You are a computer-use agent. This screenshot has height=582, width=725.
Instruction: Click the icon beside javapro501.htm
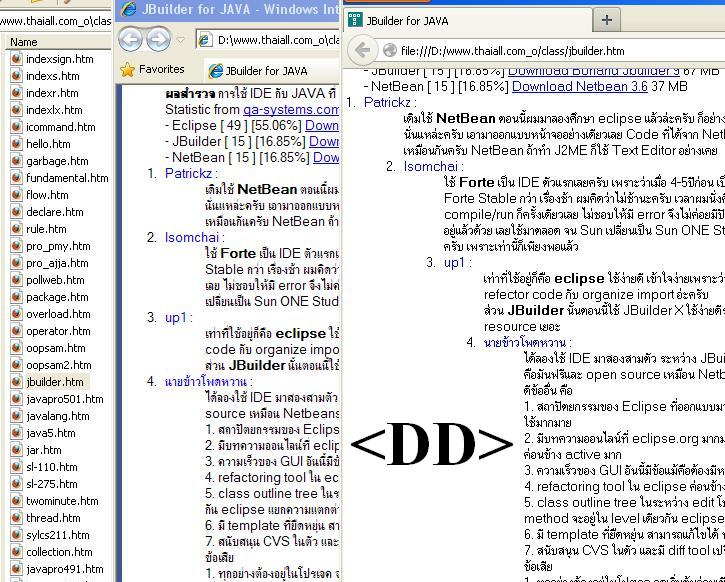tap(16, 399)
